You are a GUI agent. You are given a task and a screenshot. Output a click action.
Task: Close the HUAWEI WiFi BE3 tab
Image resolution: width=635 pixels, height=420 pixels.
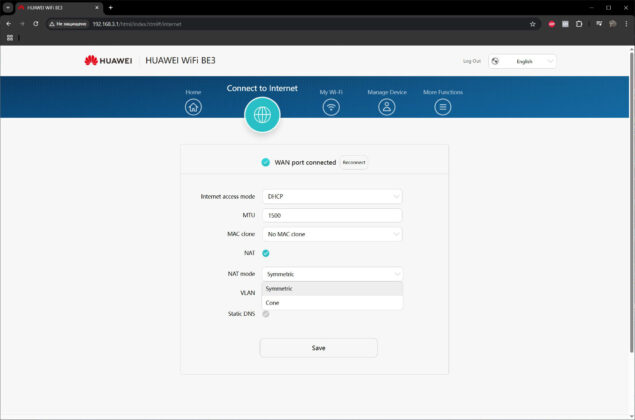(97, 8)
